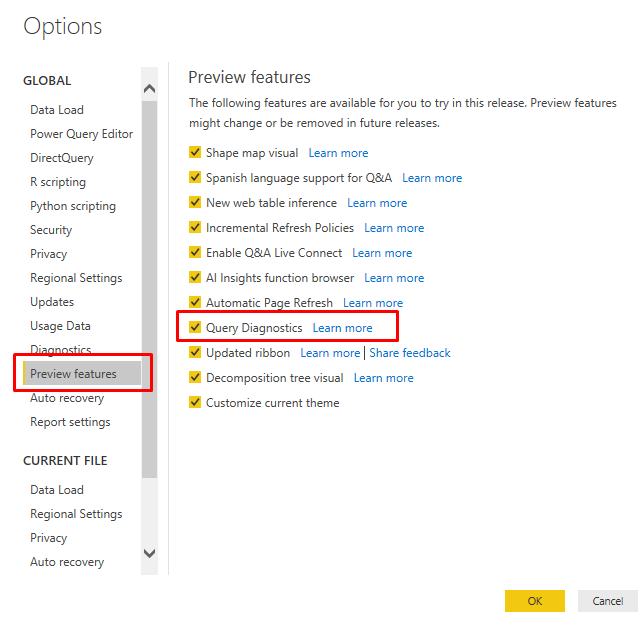644x625 pixels.
Task: Open Learn more for Automatic Page Refresh
Action: [x=373, y=303]
